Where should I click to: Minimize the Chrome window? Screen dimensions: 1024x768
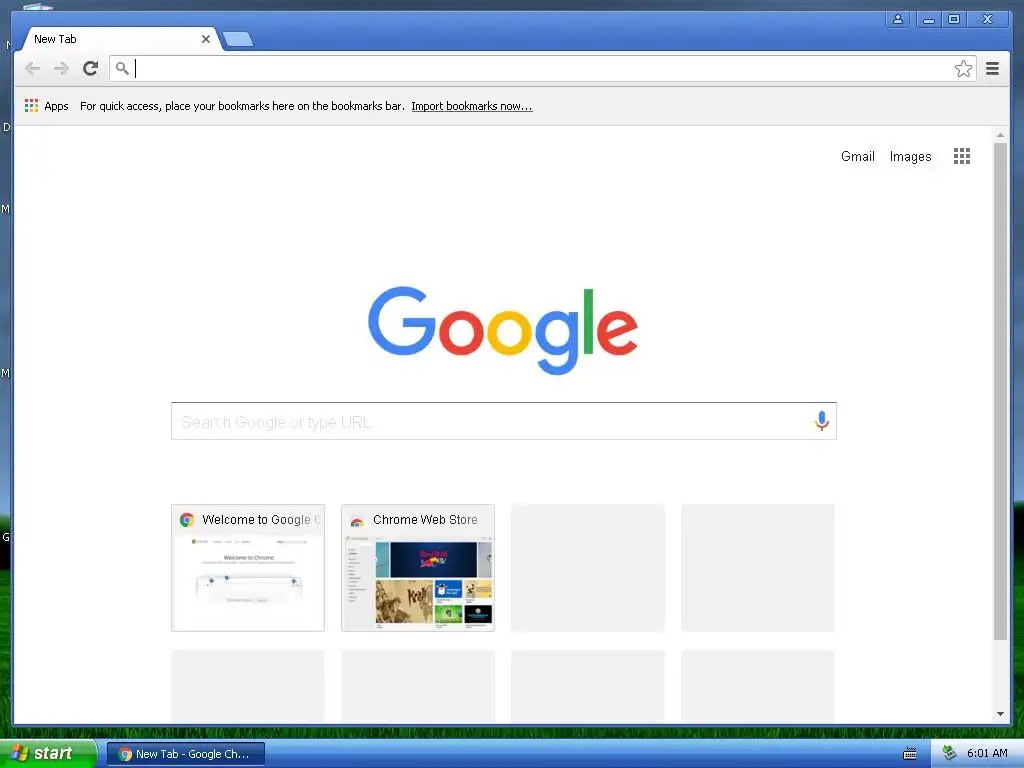coord(927,19)
